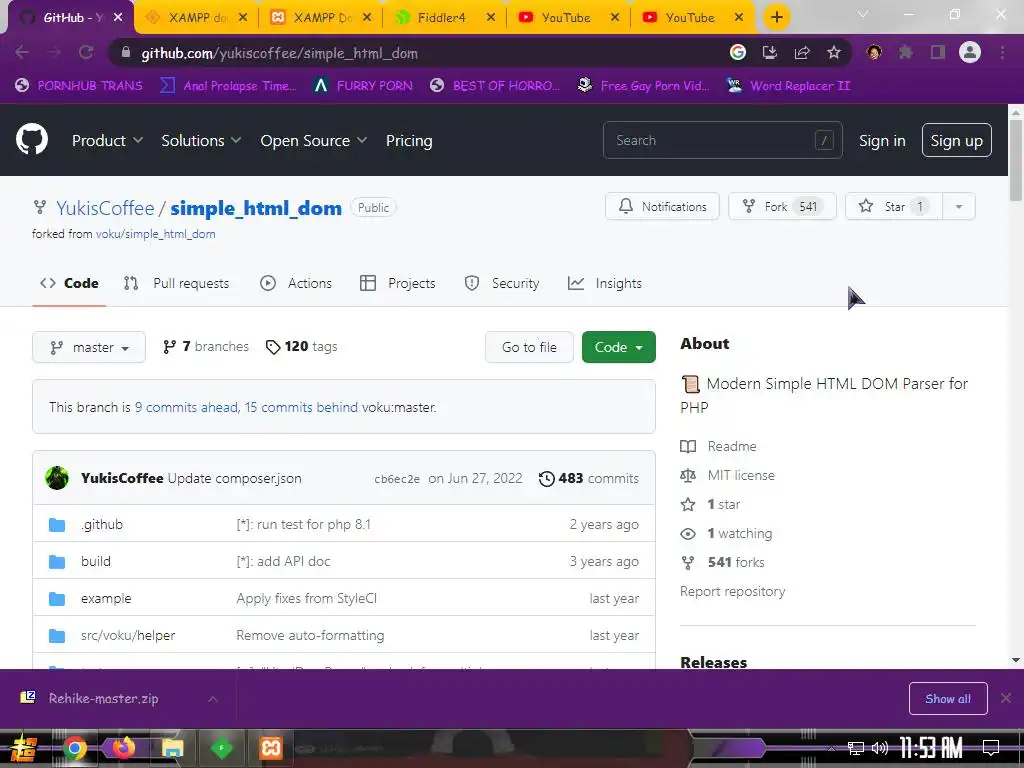The width and height of the screenshot is (1024, 768).
Task: Click the page vertical scrollbar thumb
Action: (1016, 161)
